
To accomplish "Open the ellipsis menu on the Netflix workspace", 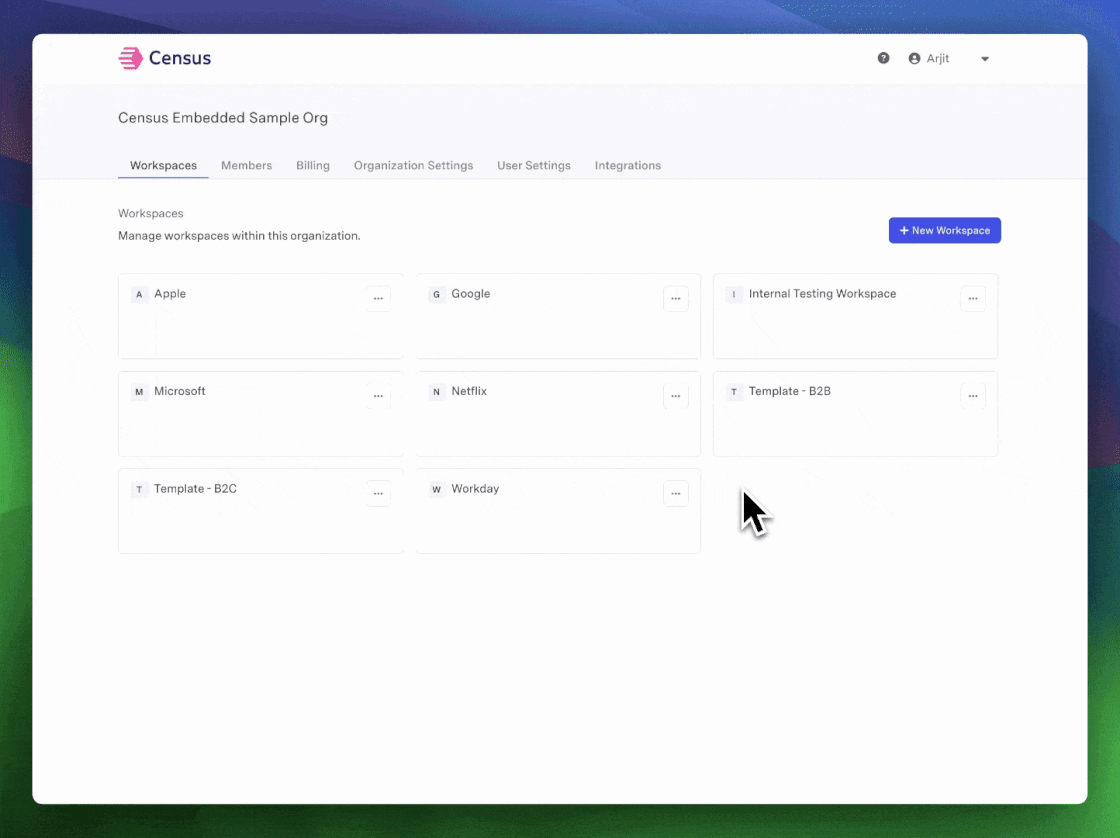I will (x=675, y=395).
